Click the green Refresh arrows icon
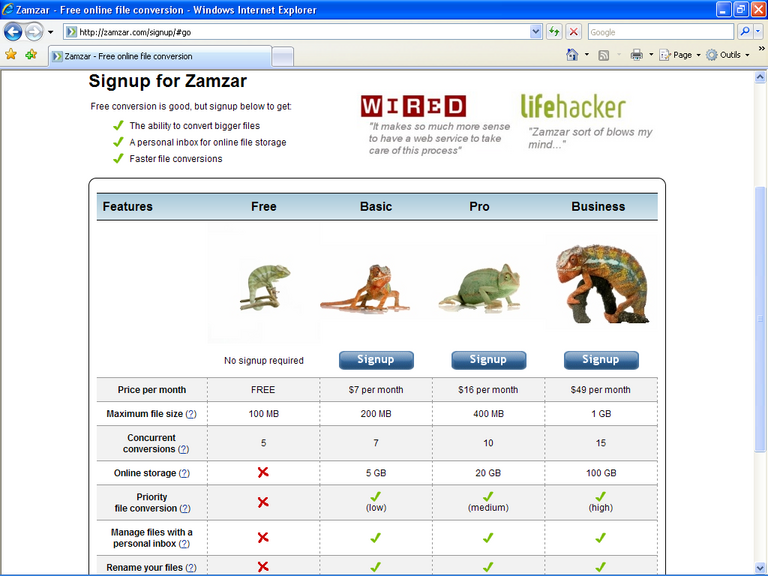The image size is (768, 576). tap(554, 32)
